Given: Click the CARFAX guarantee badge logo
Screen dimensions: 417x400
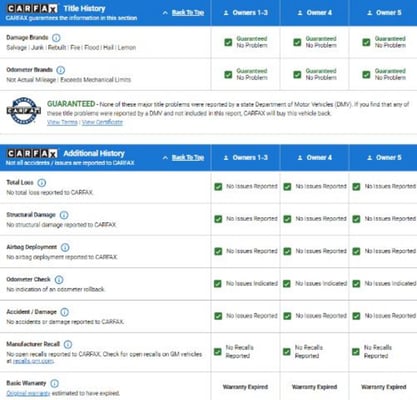Looking at the screenshot, I should pyautogui.click(x=23, y=111).
